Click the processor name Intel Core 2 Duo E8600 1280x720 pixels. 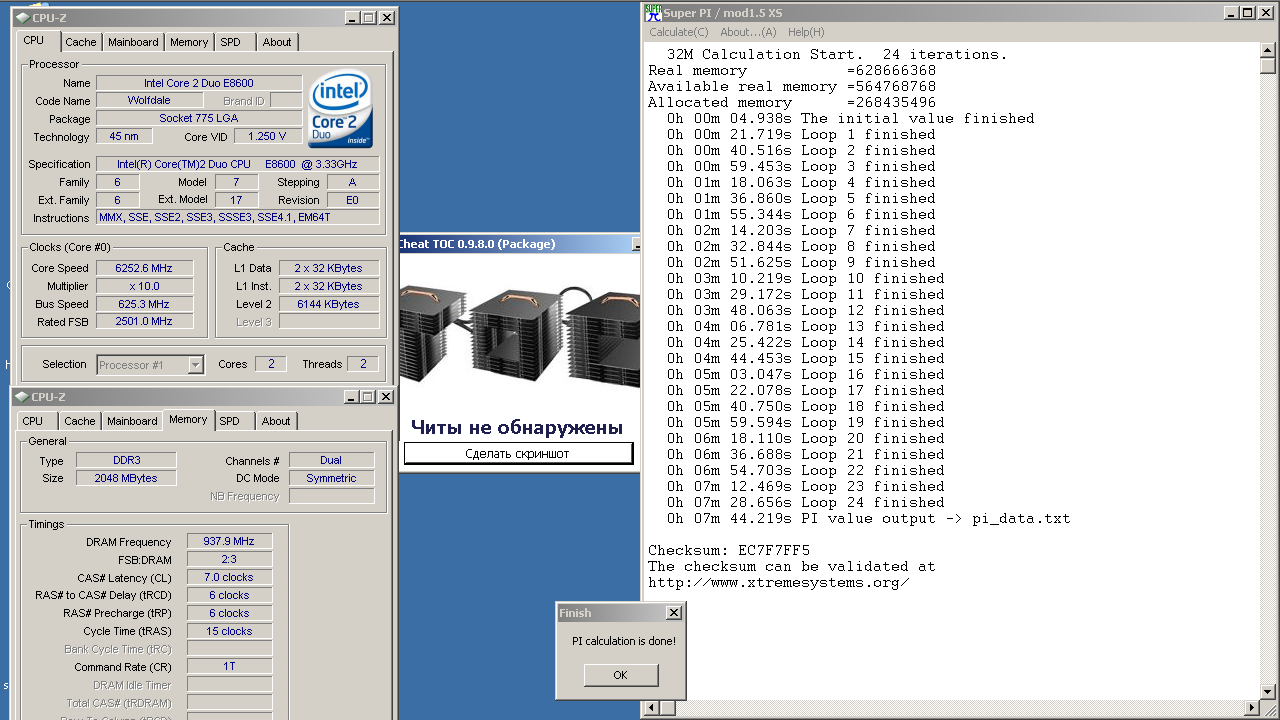199,83
